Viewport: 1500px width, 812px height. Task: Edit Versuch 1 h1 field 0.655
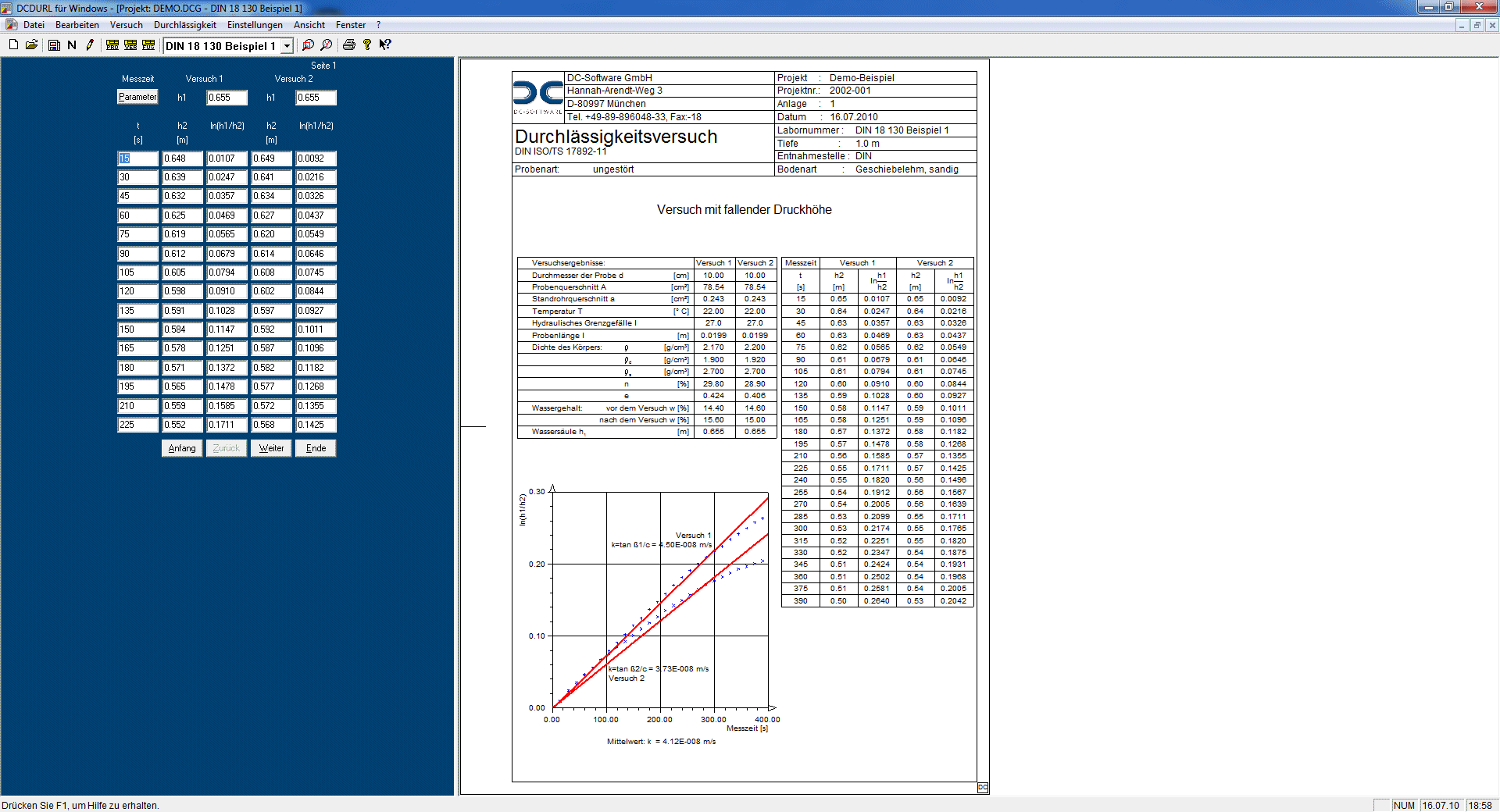[x=227, y=98]
